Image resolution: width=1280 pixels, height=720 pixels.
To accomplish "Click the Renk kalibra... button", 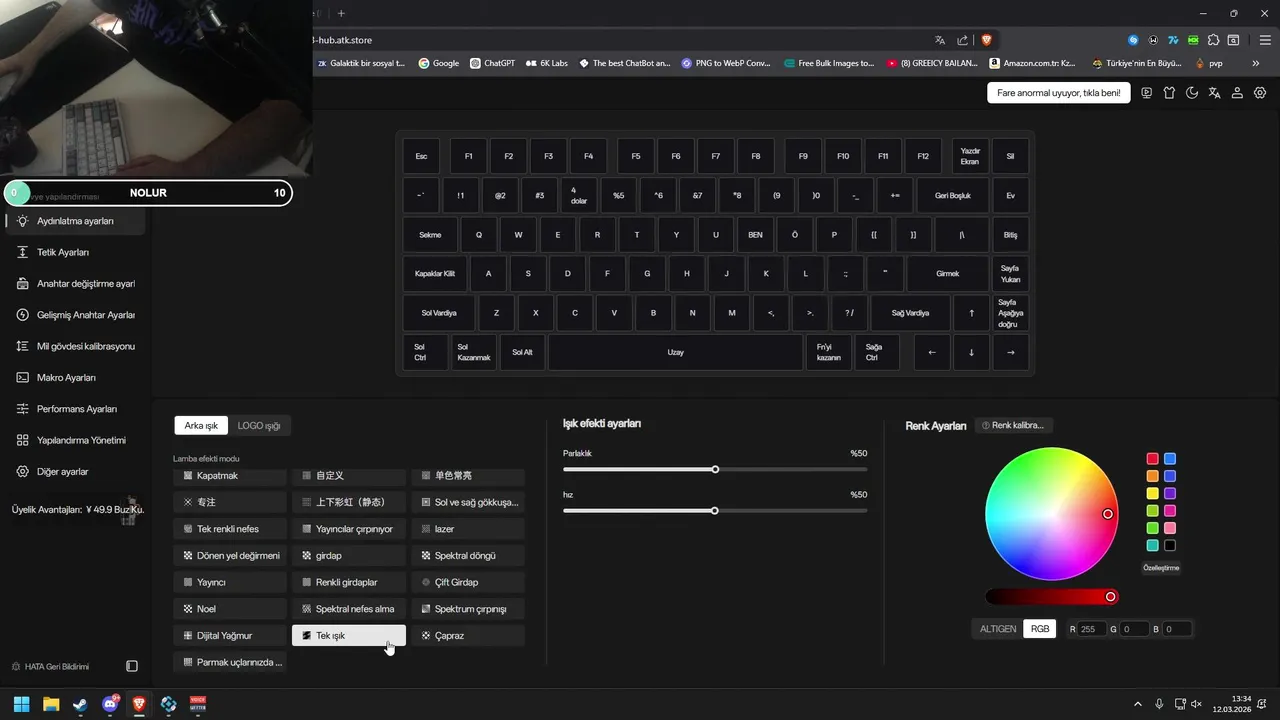I will pos(1014,425).
